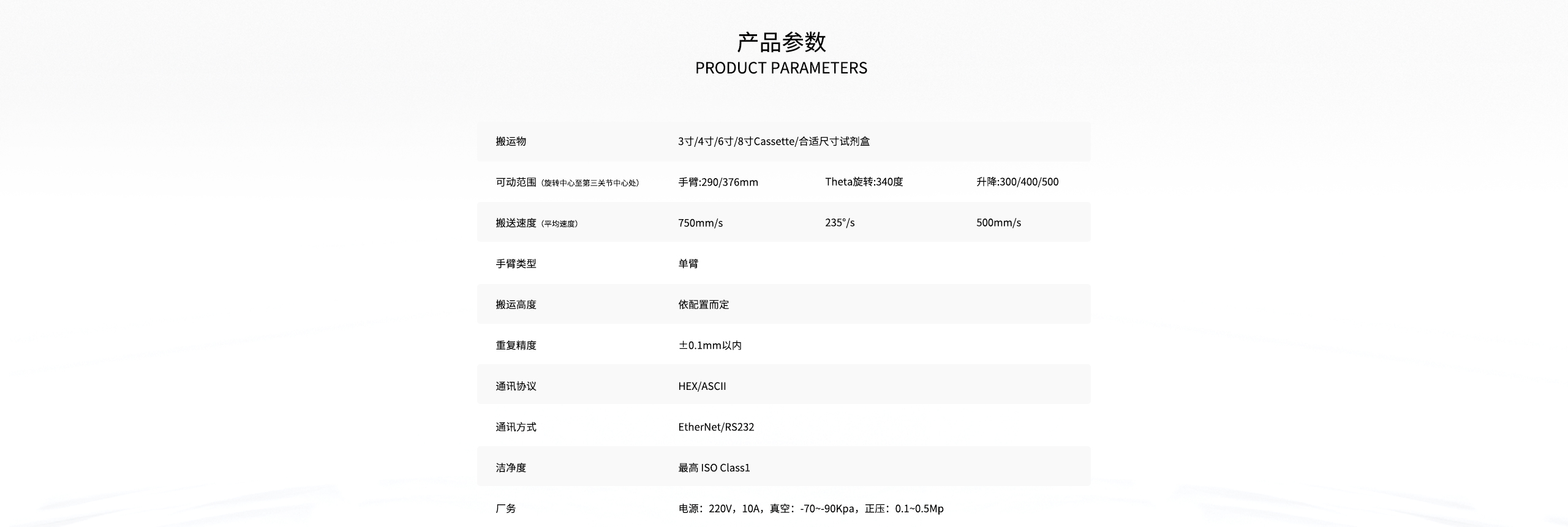Click the 依配置而定 height value
This screenshot has width=1568, height=527.
(x=703, y=305)
